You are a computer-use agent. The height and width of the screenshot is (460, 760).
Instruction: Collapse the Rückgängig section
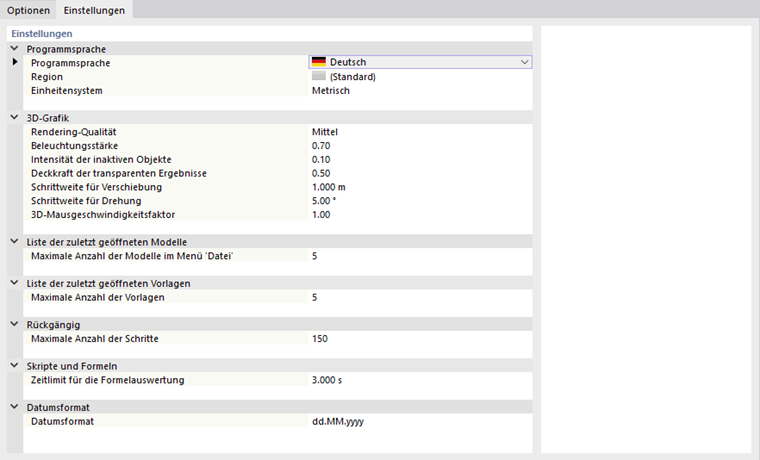pos(15,324)
